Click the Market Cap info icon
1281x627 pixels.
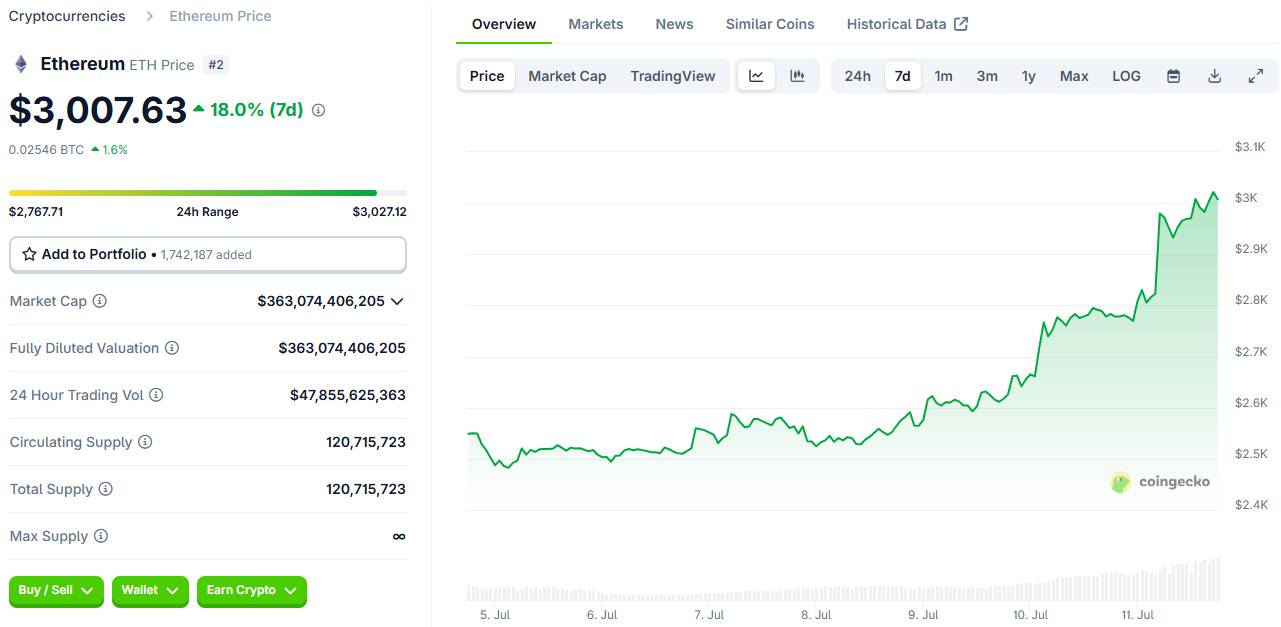coord(100,301)
